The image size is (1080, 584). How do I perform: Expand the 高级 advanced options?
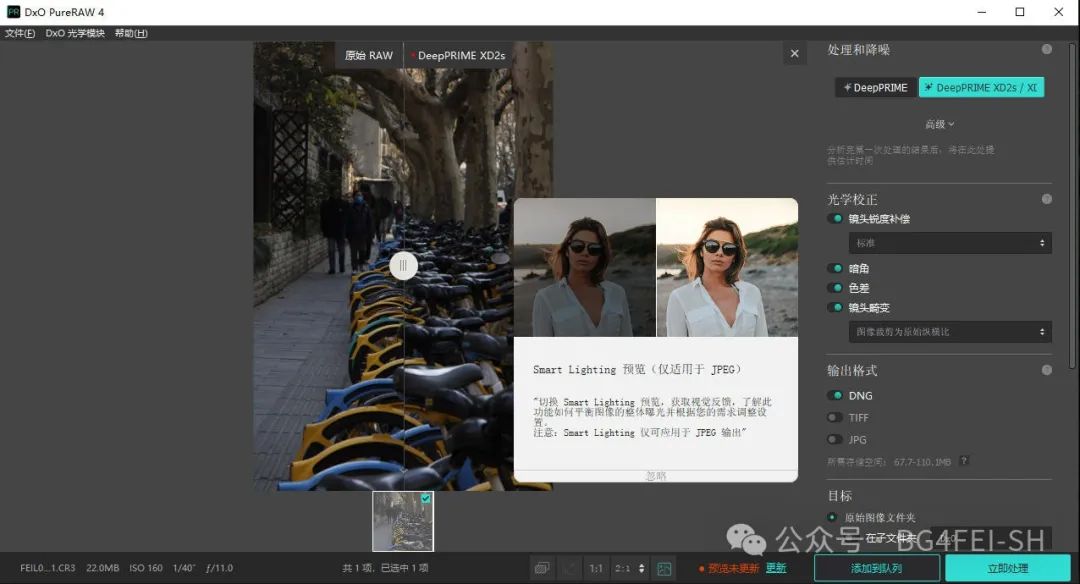pos(939,125)
